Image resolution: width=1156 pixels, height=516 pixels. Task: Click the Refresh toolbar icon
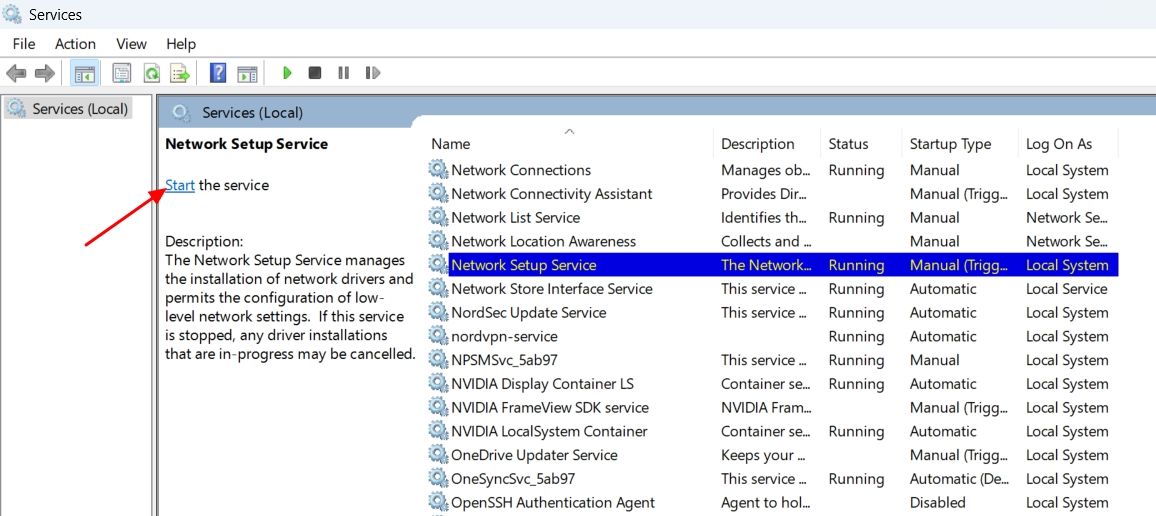tap(152, 73)
